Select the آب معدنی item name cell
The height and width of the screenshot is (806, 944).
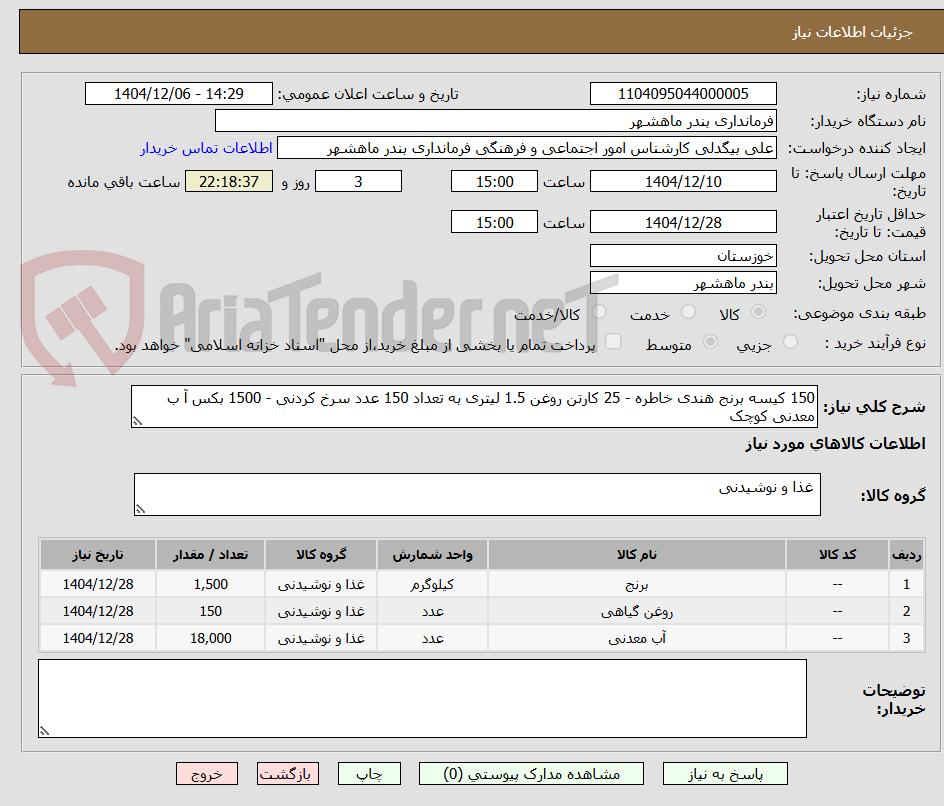[637, 638]
